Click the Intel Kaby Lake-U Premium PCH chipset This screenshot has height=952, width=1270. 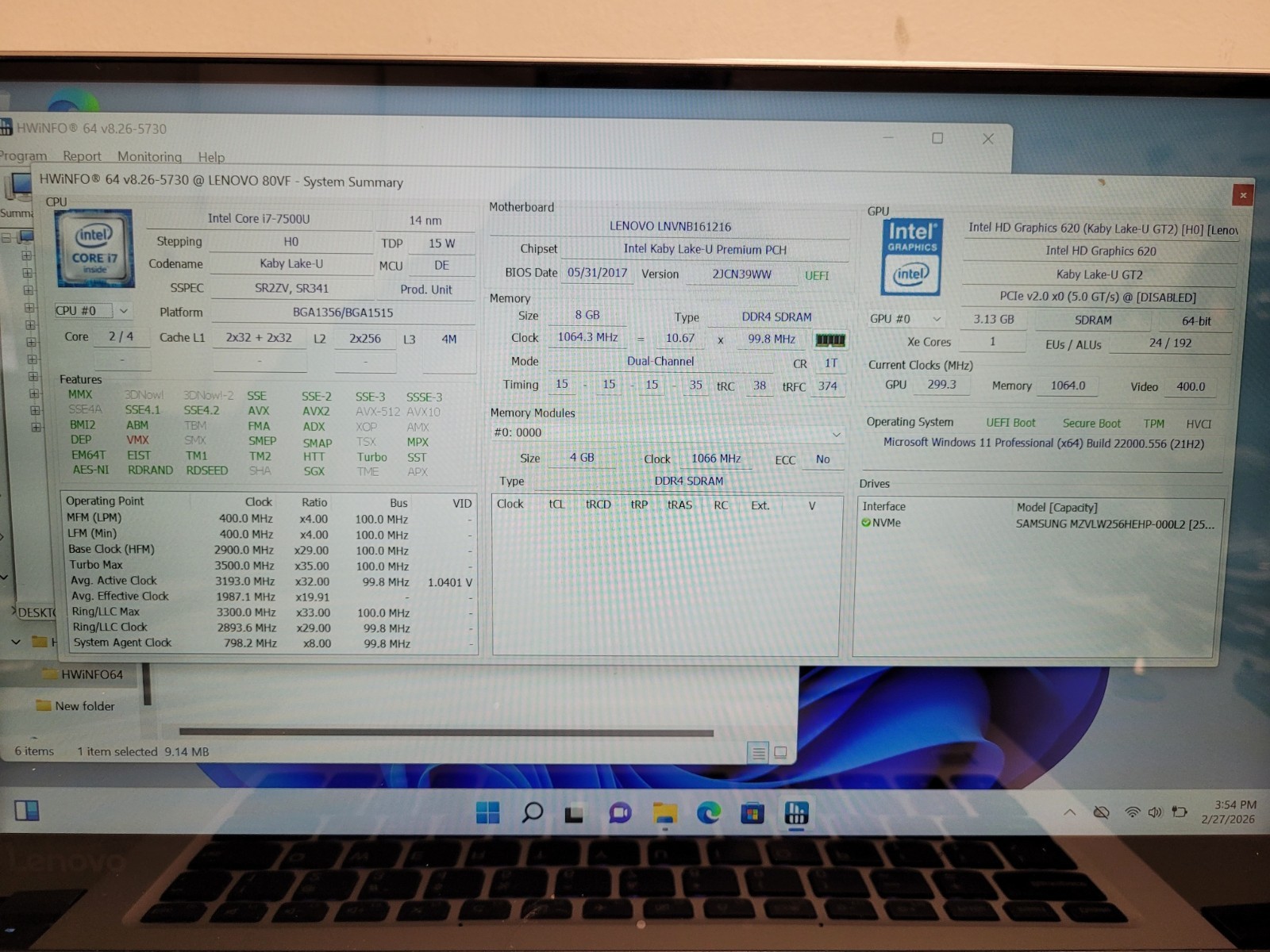pyautogui.click(x=705, y=250)
